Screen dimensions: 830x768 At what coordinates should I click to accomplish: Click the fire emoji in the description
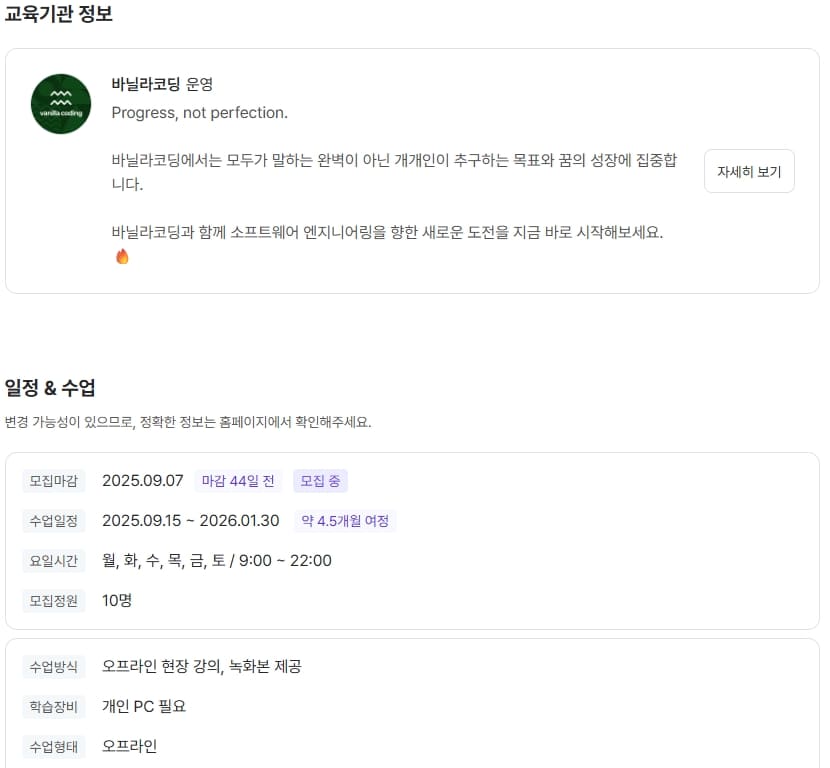pos(121,256)
